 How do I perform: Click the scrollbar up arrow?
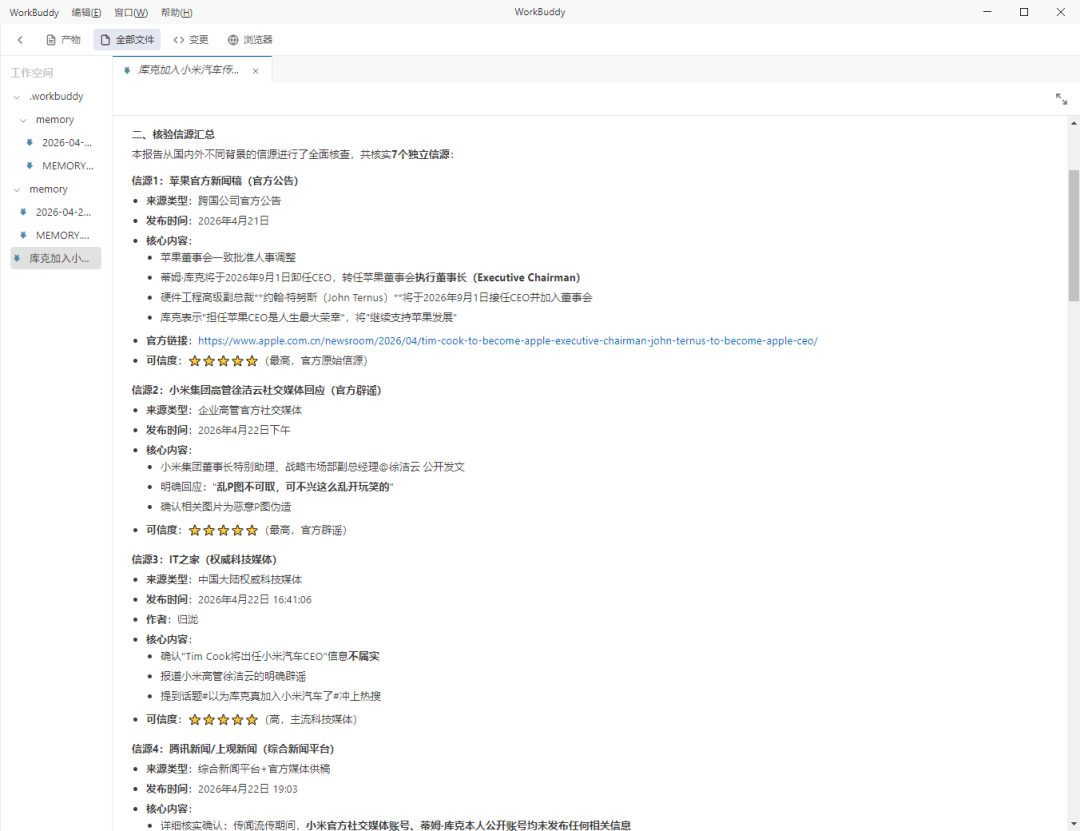pos(1074,123)
